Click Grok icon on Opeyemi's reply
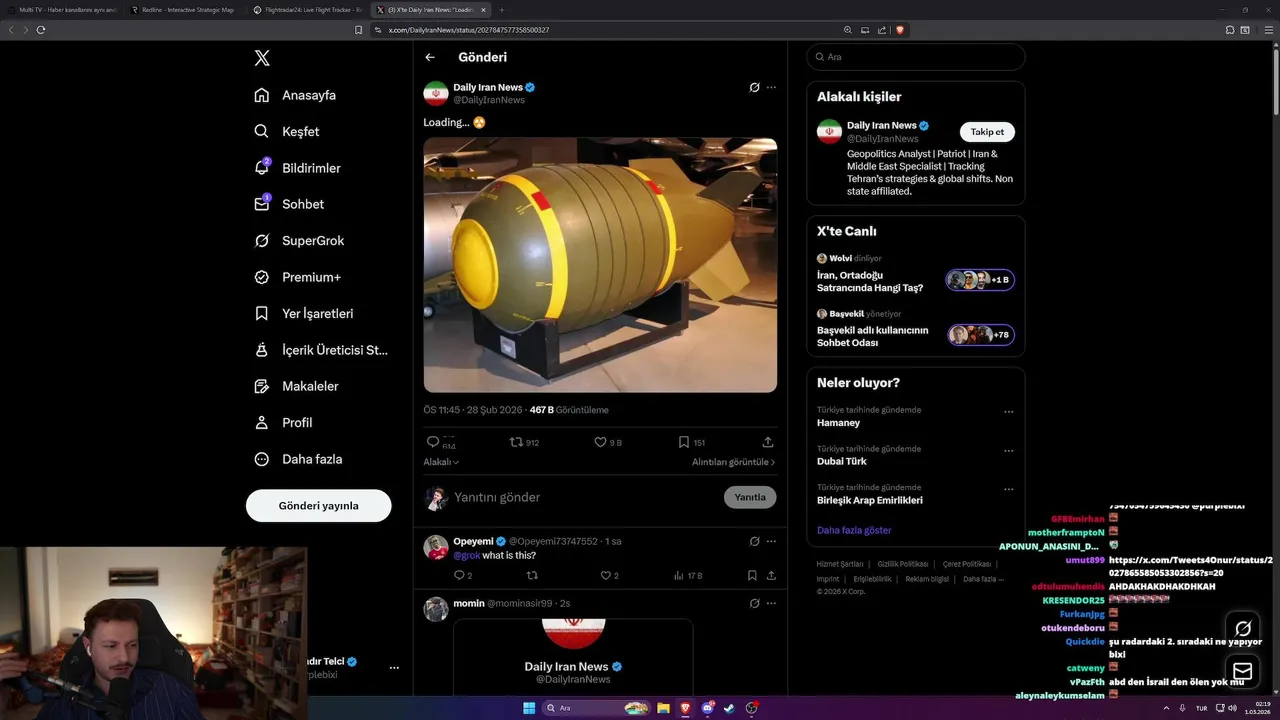Viewport: 1280px width, 720px height. 755,541
